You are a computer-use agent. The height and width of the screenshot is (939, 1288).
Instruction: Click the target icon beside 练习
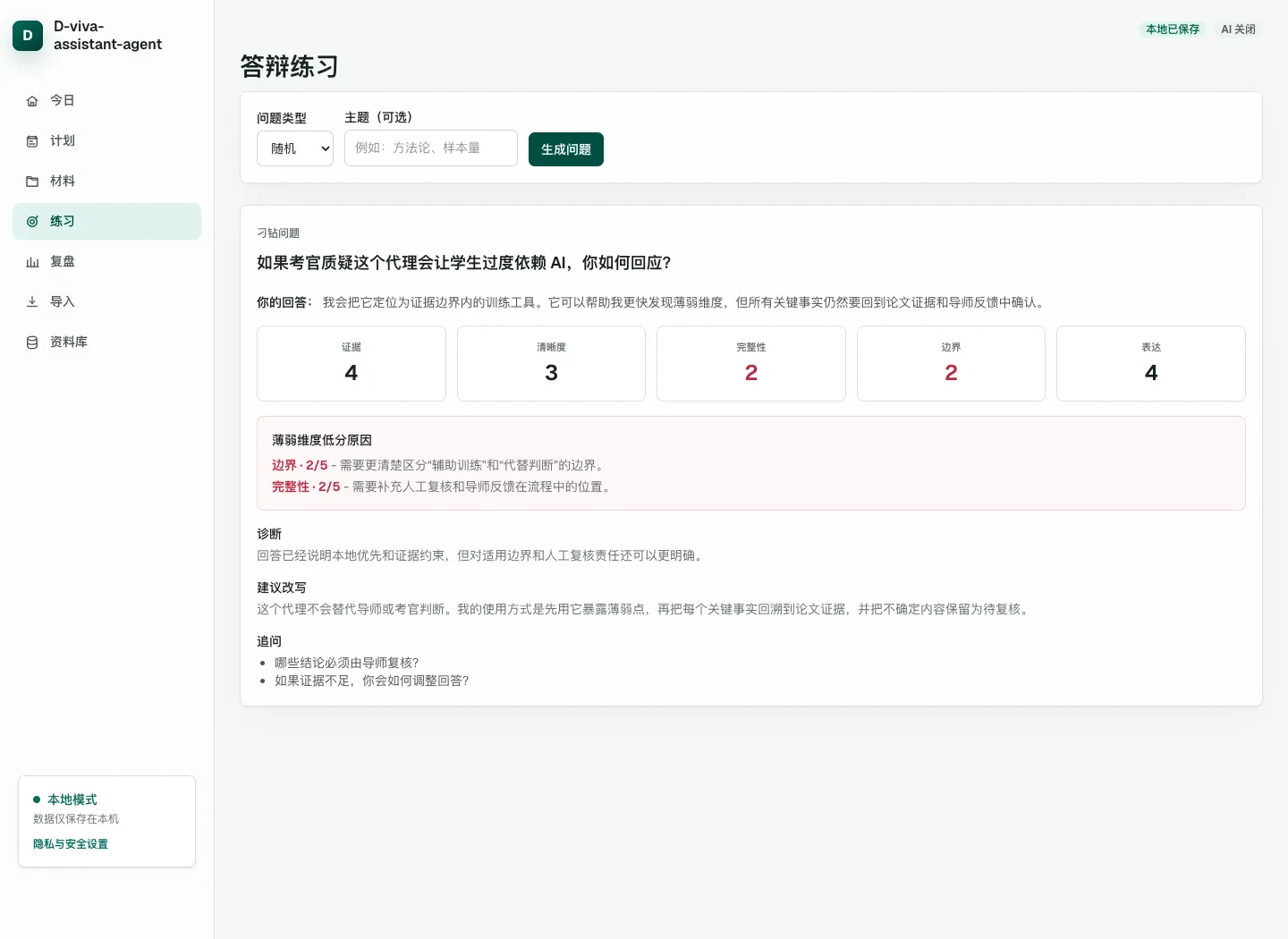point(32,222)
